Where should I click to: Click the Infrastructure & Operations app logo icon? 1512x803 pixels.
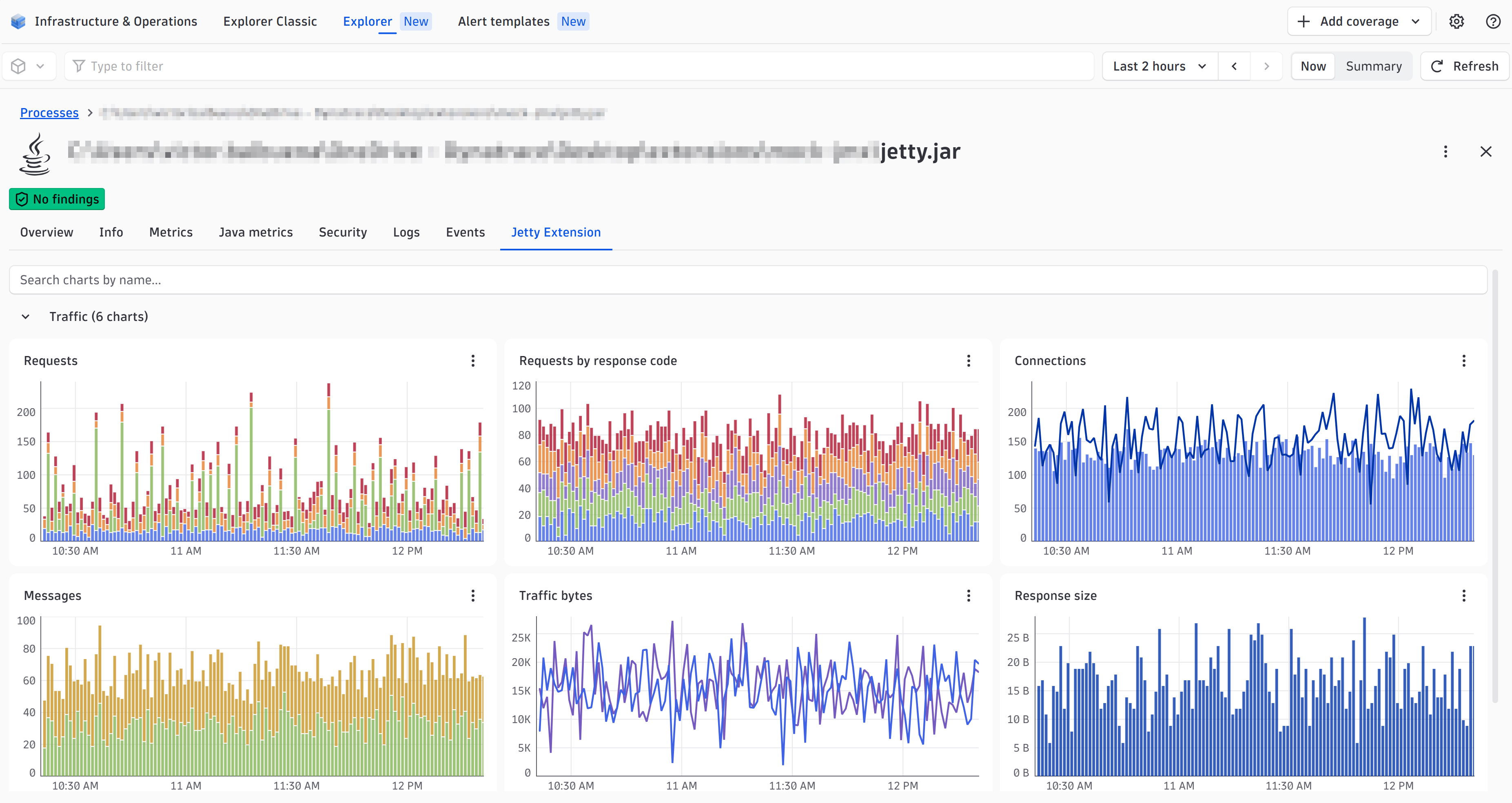(18, 22)
